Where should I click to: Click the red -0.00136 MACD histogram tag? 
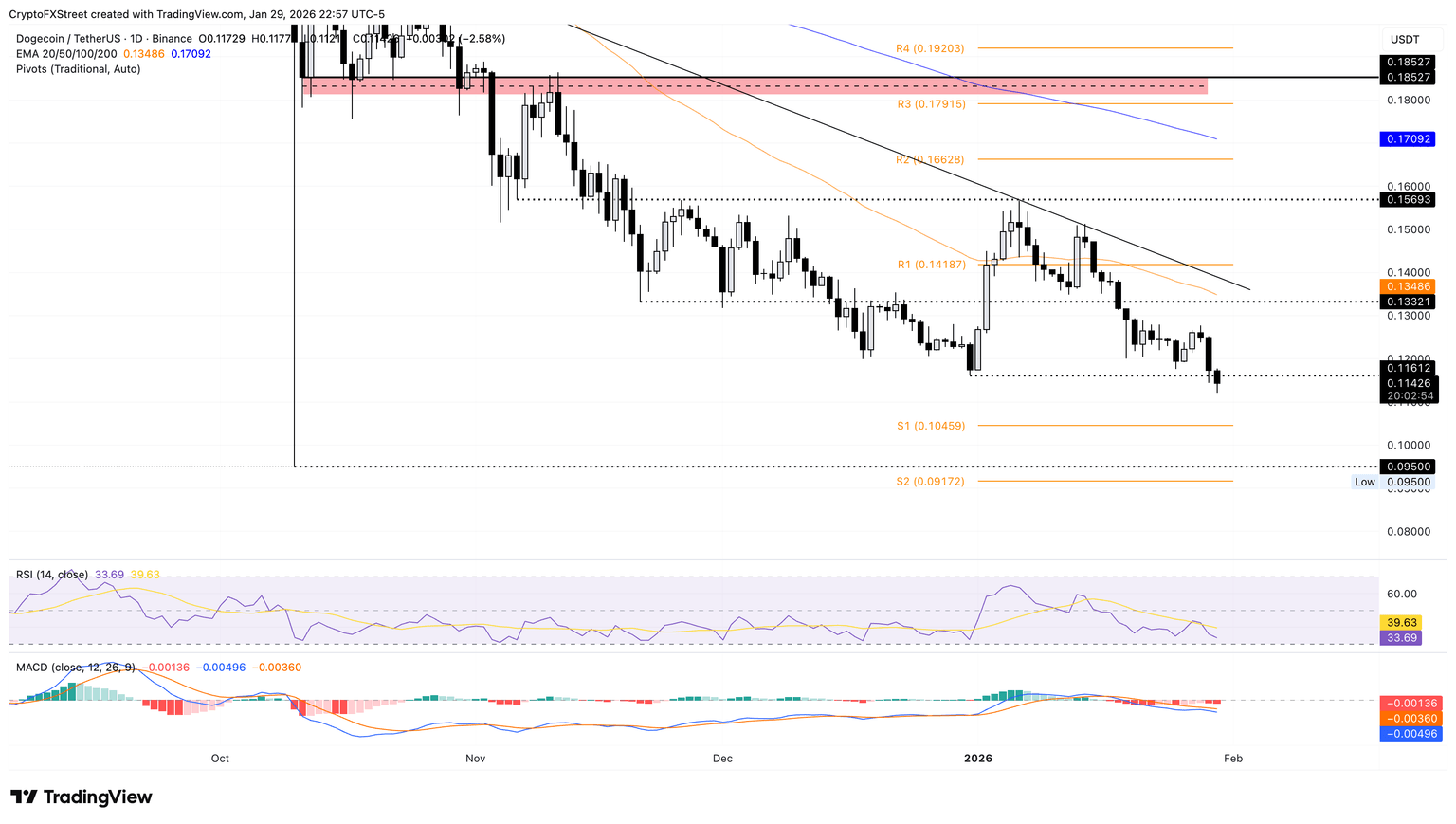point(1412,704)
